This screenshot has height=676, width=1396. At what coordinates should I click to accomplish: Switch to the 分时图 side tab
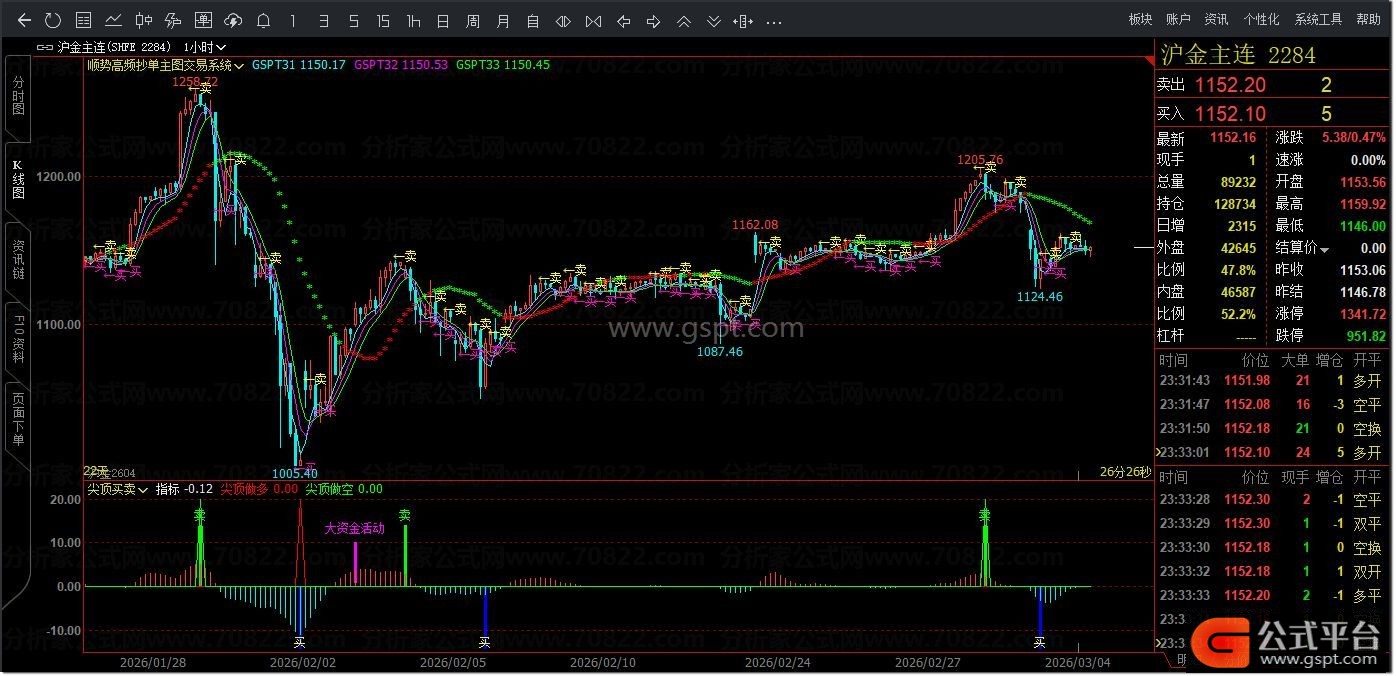[x=17, y=95]
